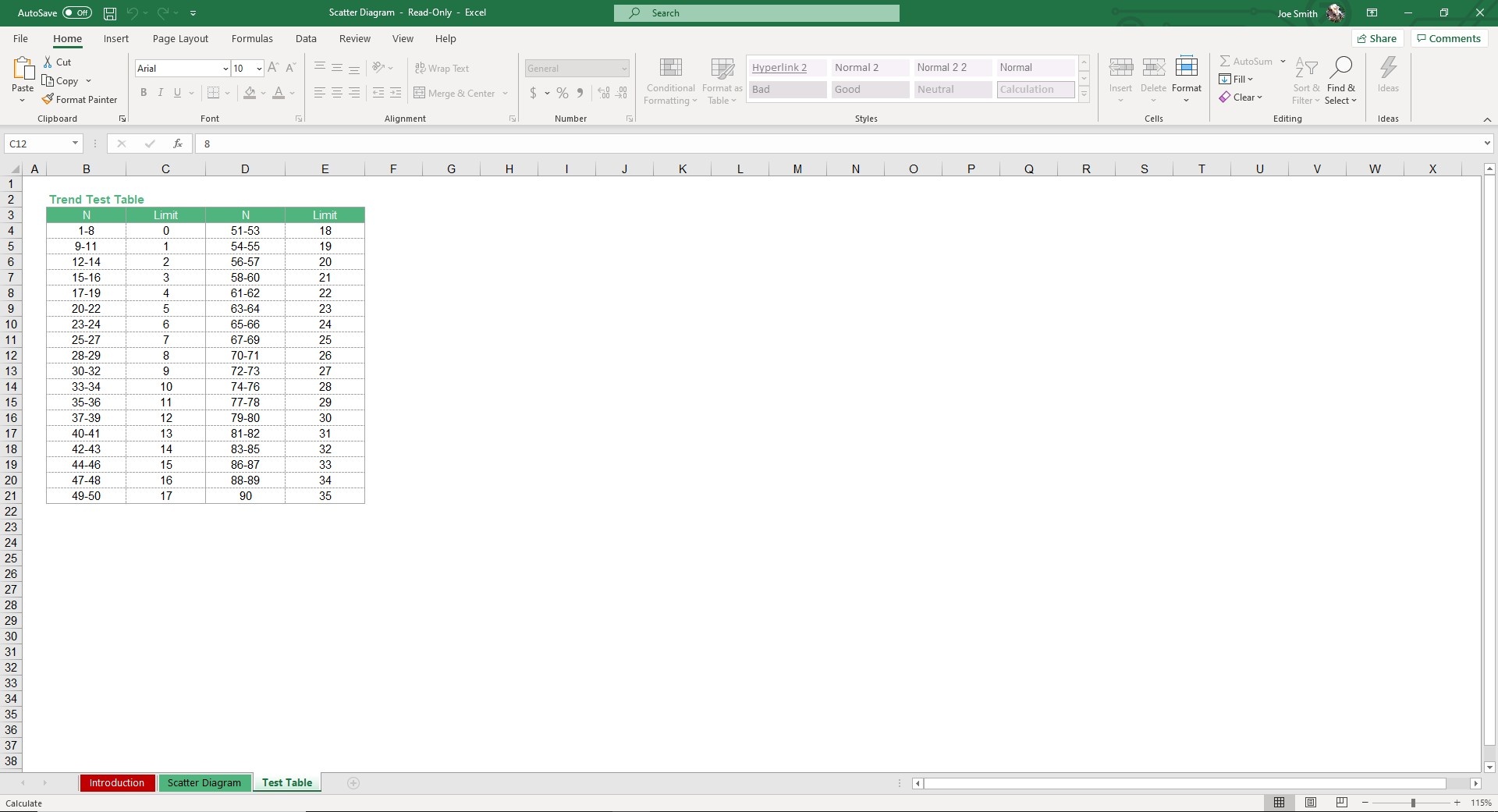Click the fill color bucket swatch
This screenshot has width=1498, height=812.
click(250, 93)
